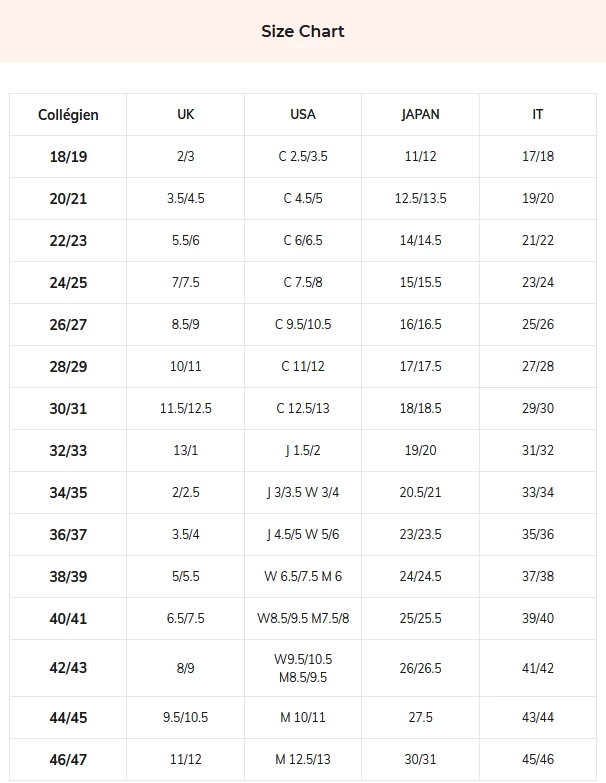Click Collégien size 36/37 row label
Screen dimensions: 606x783
pos(68,535)
